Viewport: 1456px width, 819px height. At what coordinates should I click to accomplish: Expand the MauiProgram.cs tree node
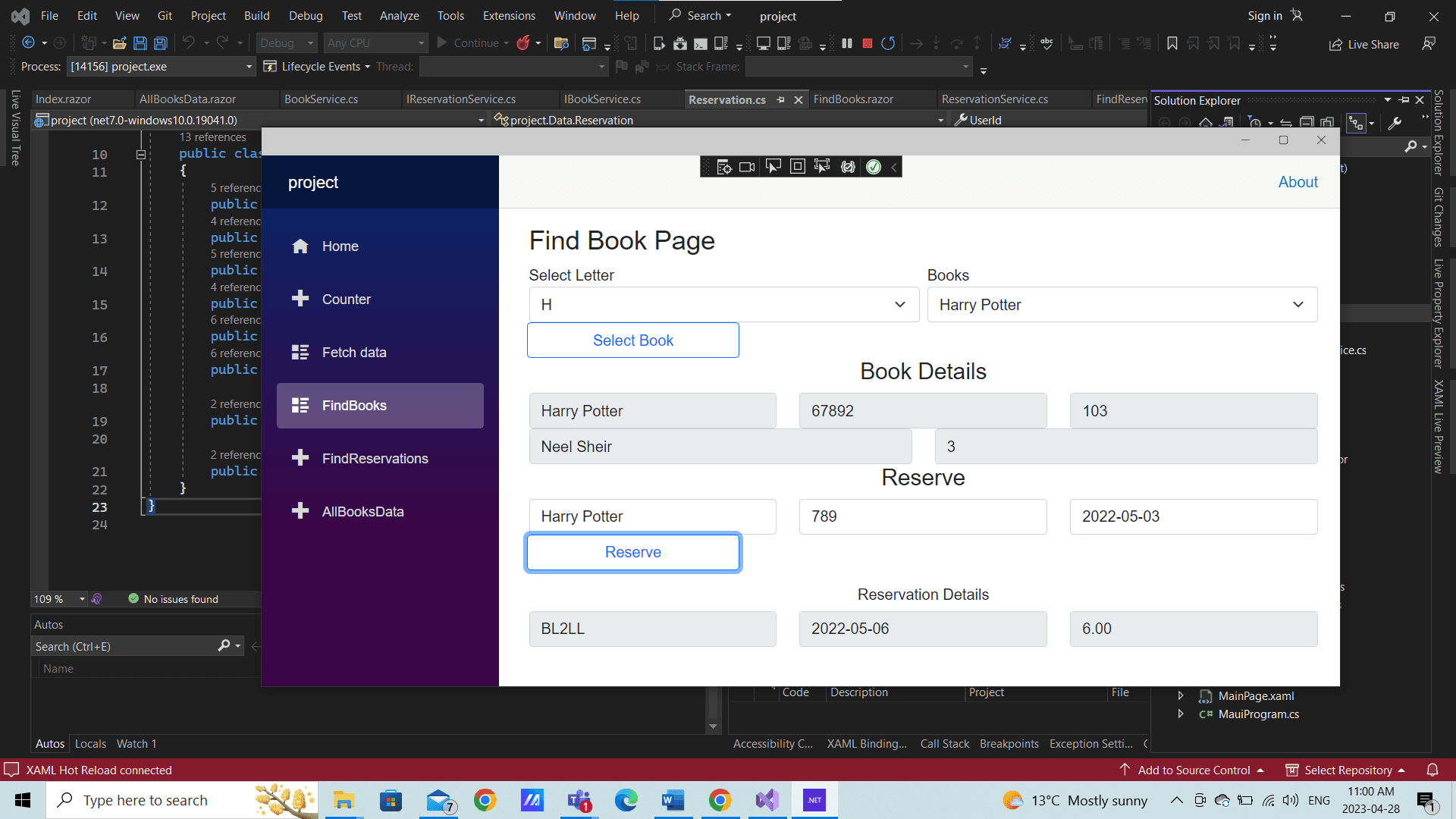point(1181,714)
